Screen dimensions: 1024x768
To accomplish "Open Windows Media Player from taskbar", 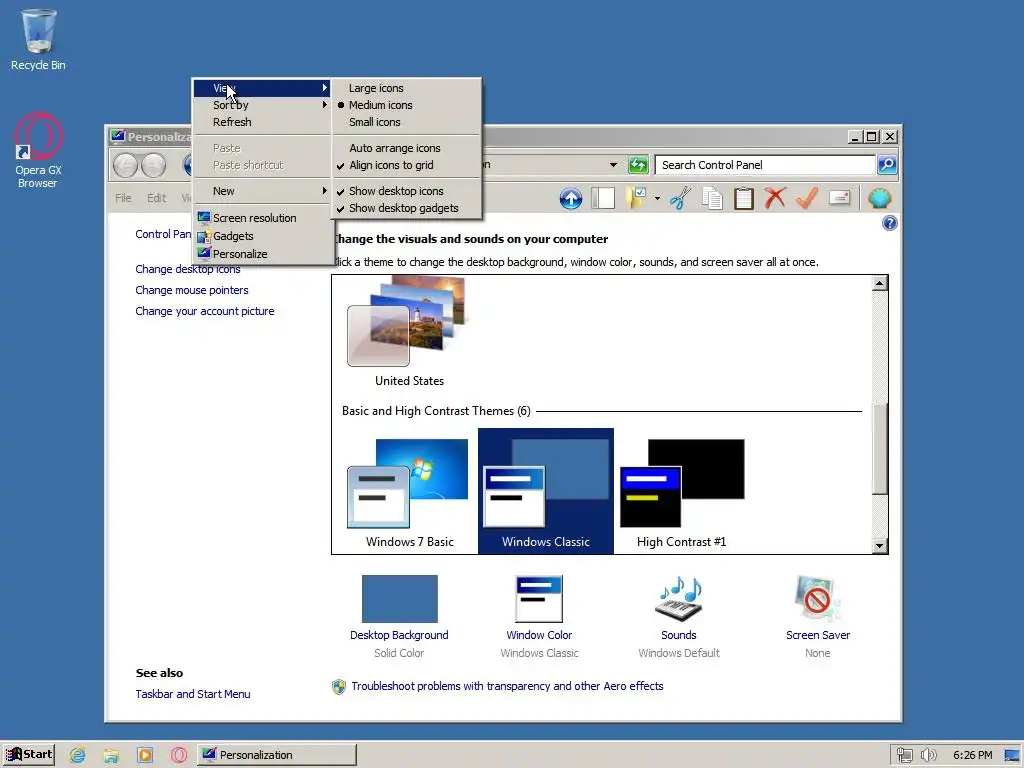I will (x=145, y=755).
